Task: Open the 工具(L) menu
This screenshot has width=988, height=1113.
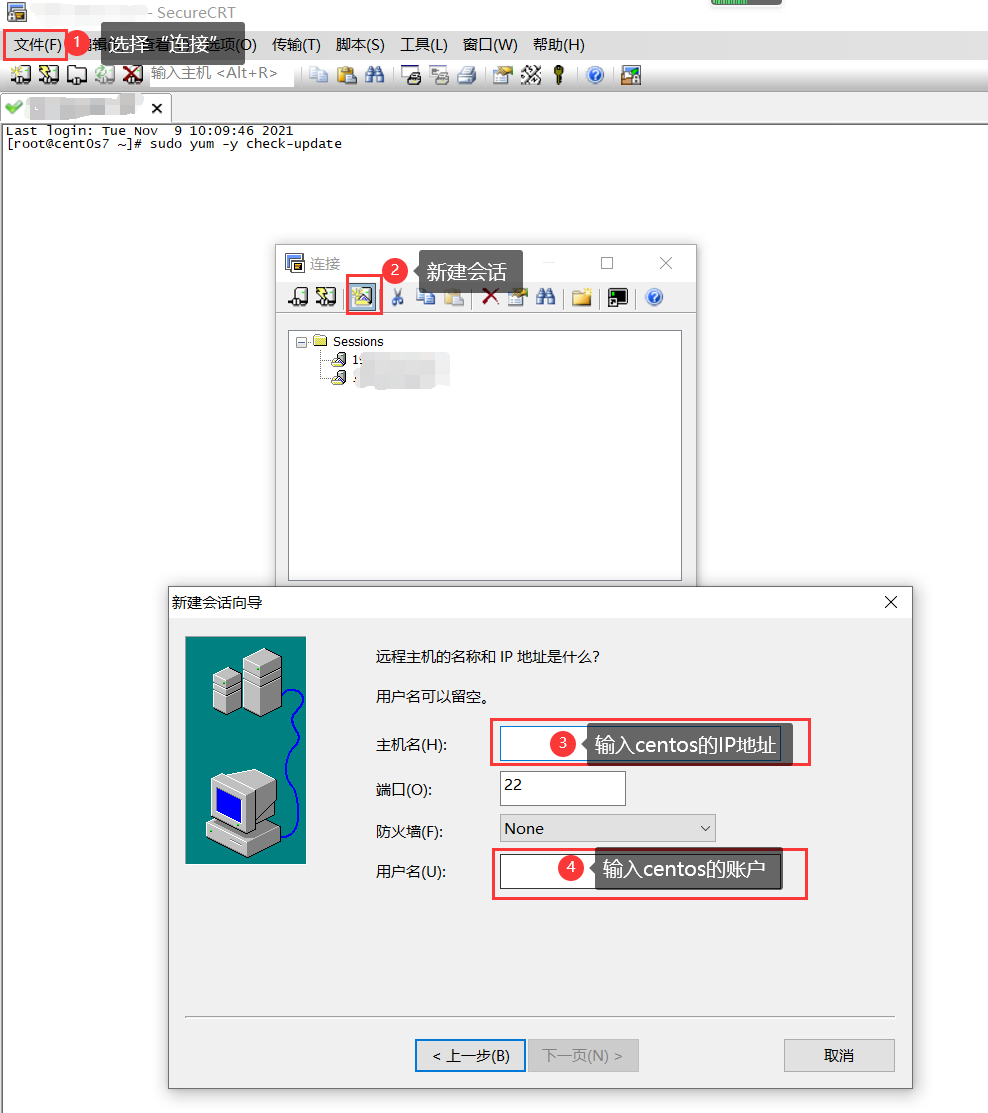Action: point(424,45)
